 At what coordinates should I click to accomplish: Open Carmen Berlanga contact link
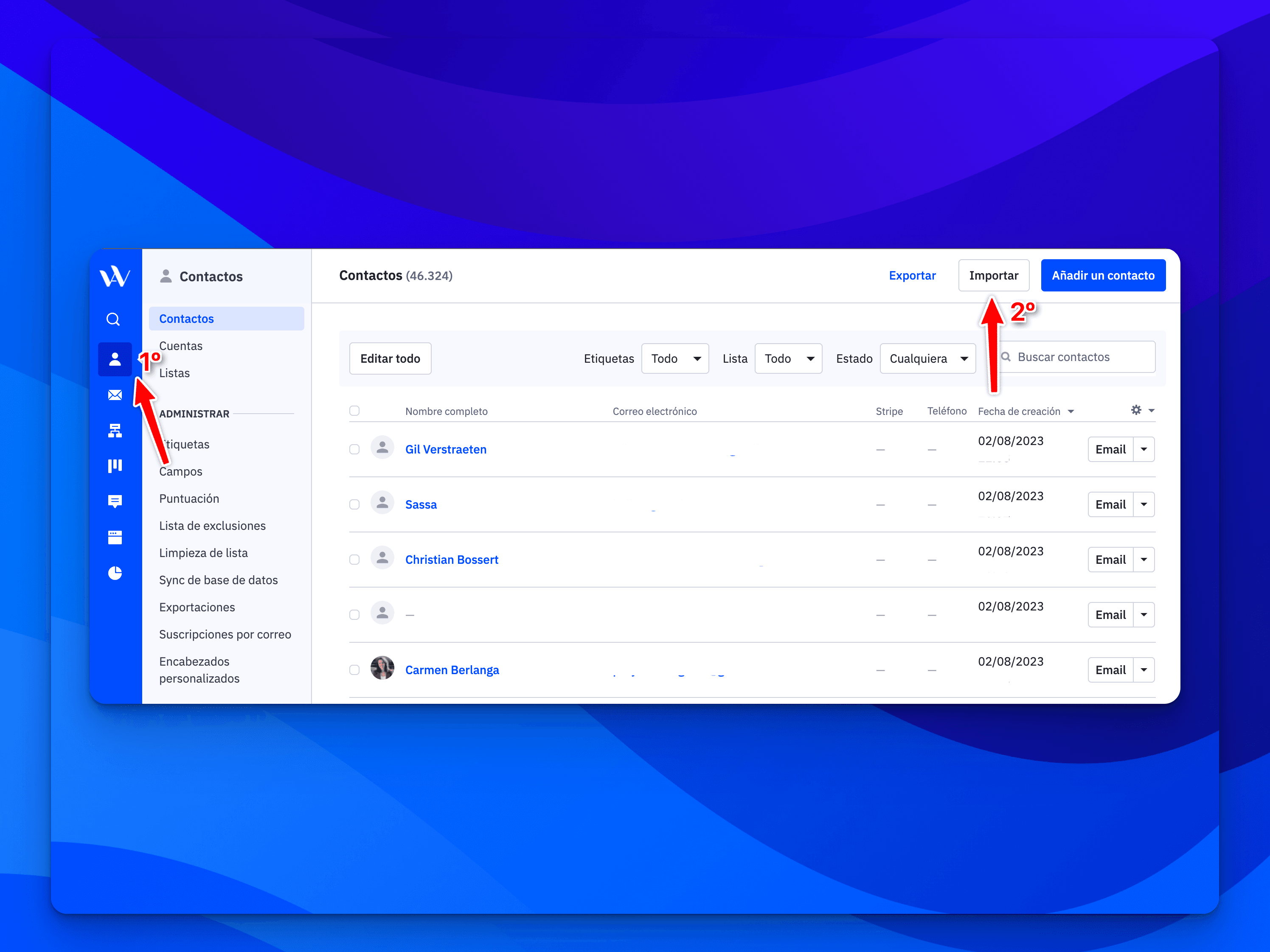click(x=452, y=670)
